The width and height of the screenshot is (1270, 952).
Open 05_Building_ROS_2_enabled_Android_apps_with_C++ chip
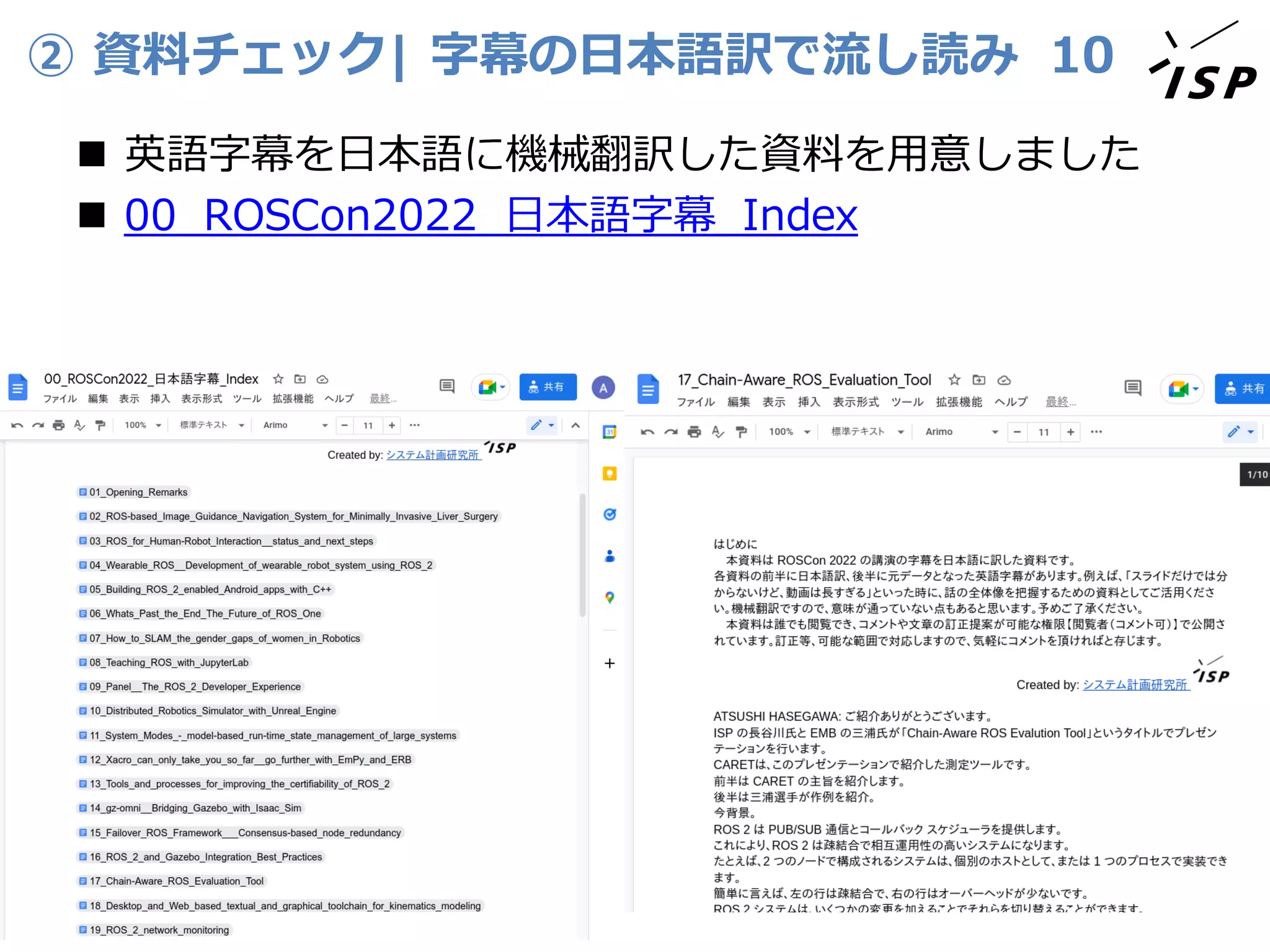point(205,589)
